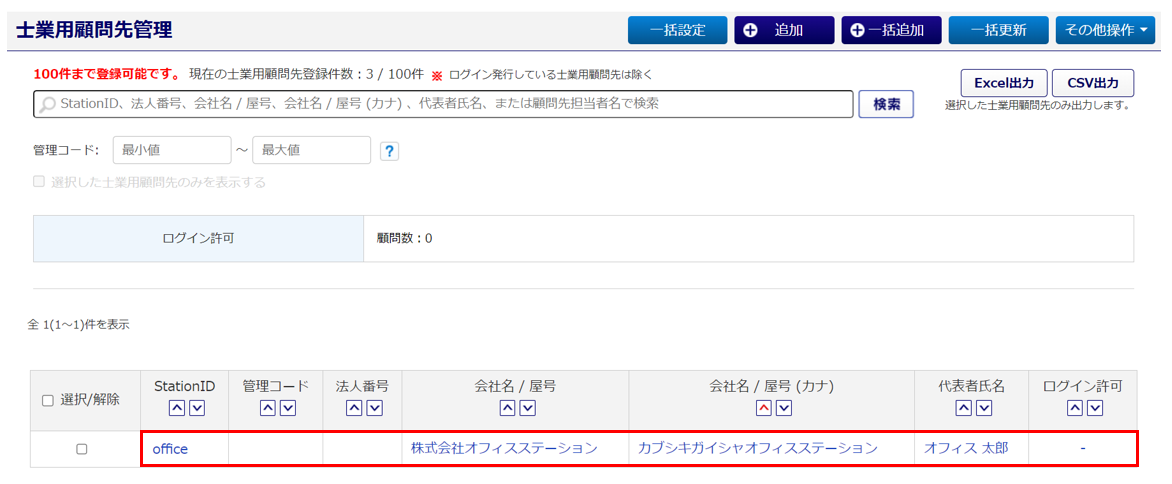Sort ログイン許可 column descending
Image resolution: width=1172 pixels, height=484 pixels.
point(1095,408)
